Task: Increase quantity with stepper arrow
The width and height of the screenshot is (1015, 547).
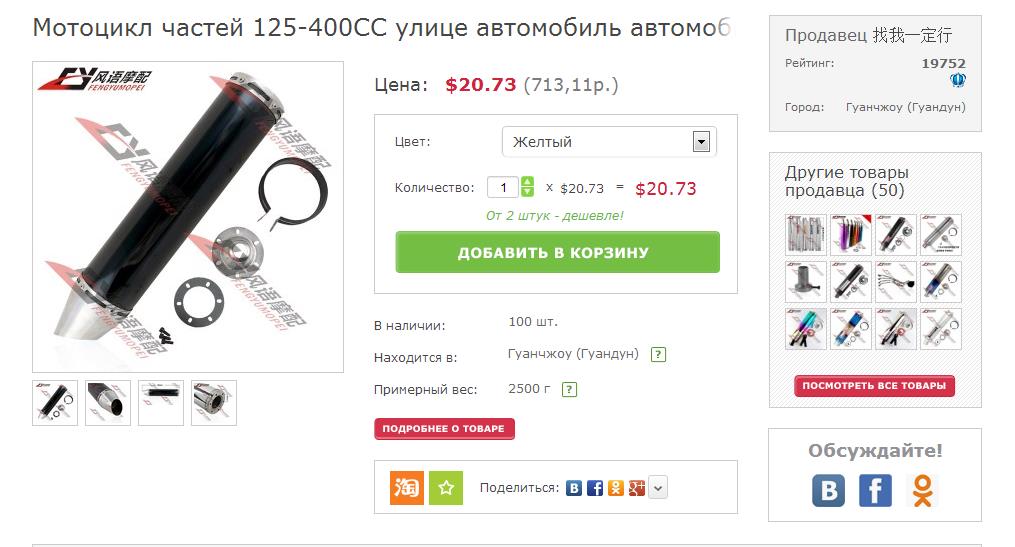Action: point(528,183)
